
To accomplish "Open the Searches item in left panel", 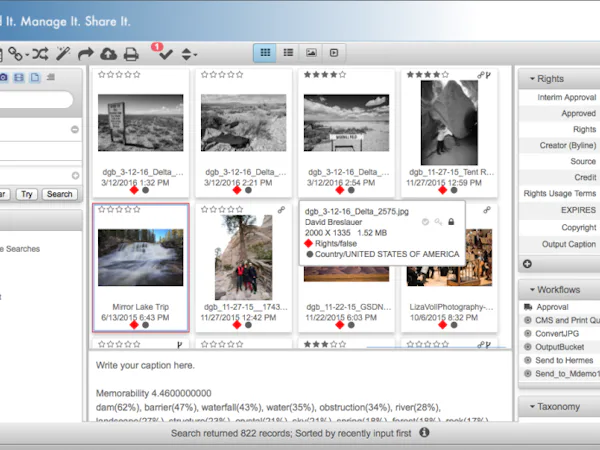I will 20,249.
